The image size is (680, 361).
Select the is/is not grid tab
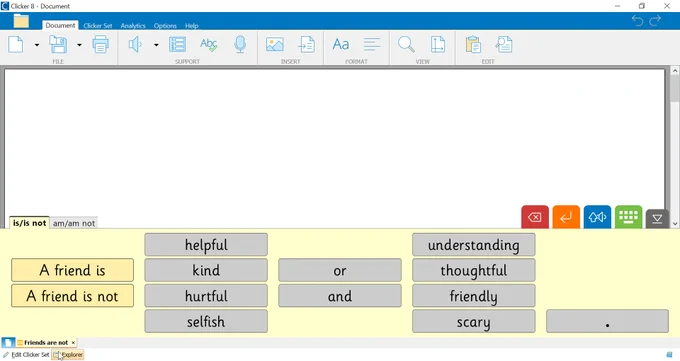point(29,223)
